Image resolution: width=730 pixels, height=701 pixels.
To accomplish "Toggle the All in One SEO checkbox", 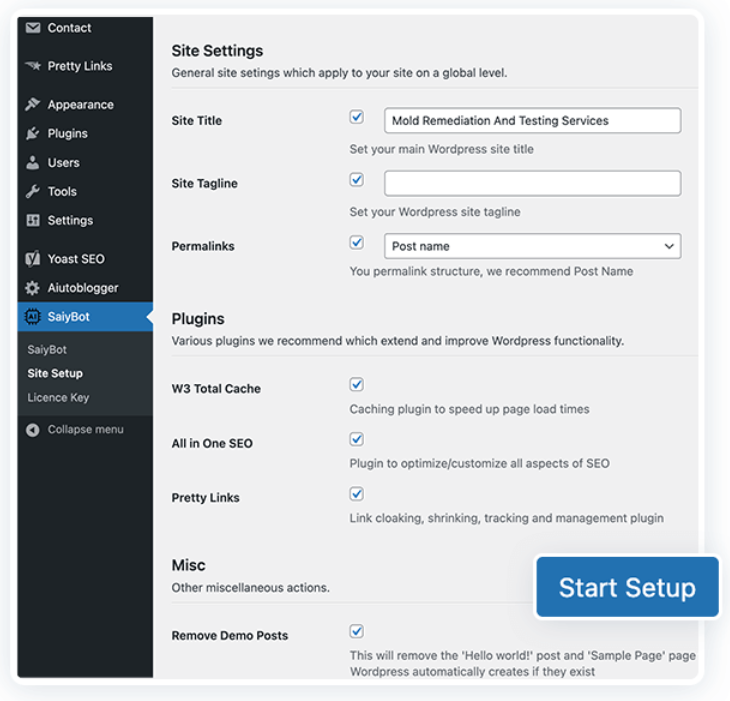I will 357,439.
